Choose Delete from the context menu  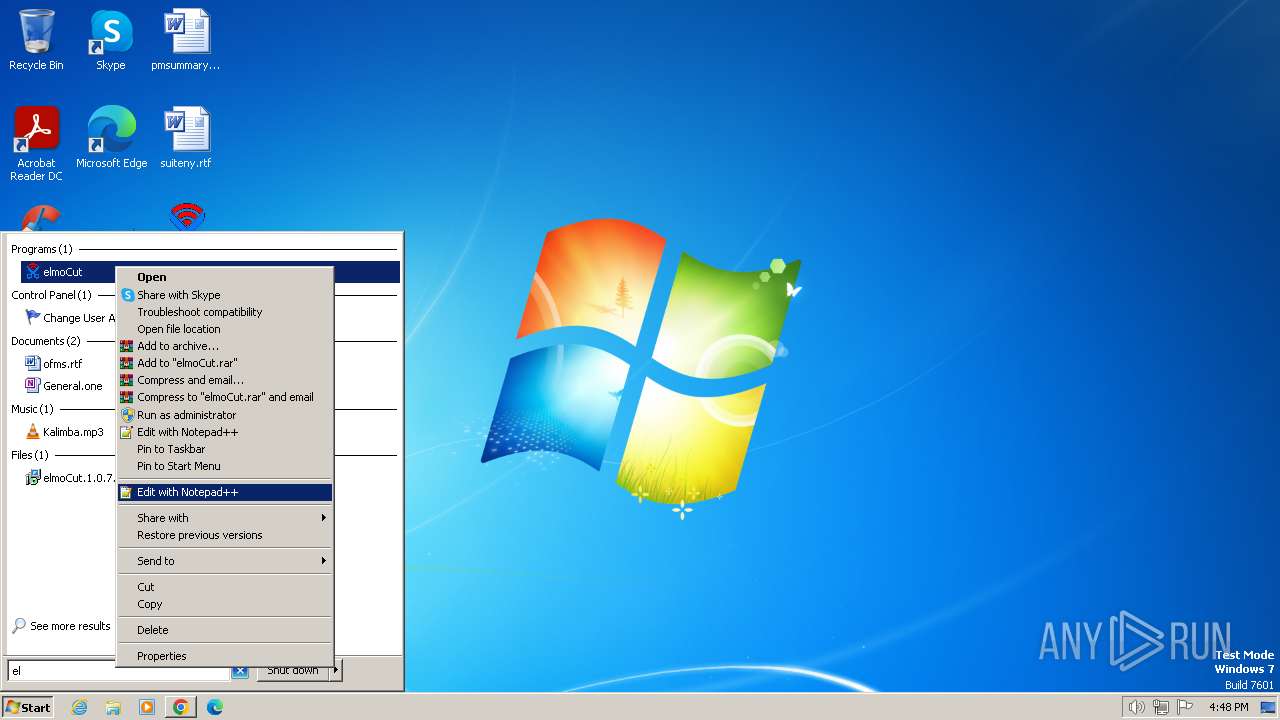click(224, 630)
